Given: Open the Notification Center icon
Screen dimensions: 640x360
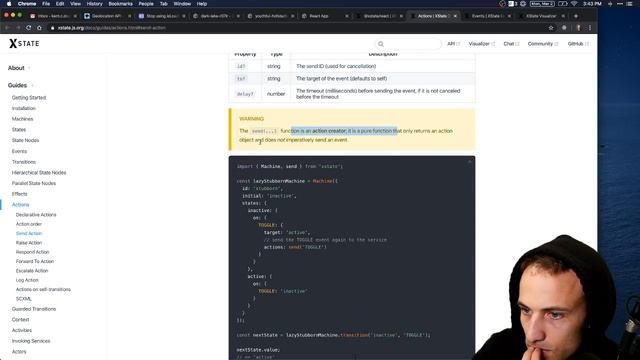Looking at the screenshot, I should pyautogui.click(x=630, y=4).
